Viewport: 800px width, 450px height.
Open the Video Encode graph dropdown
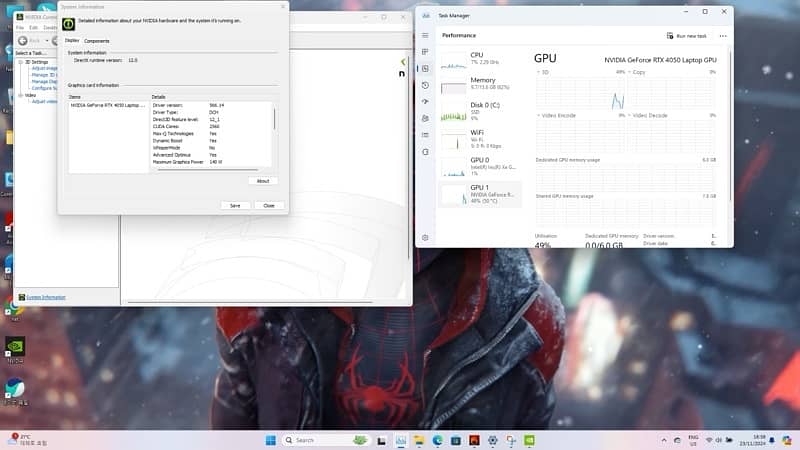tap(541, 115)
